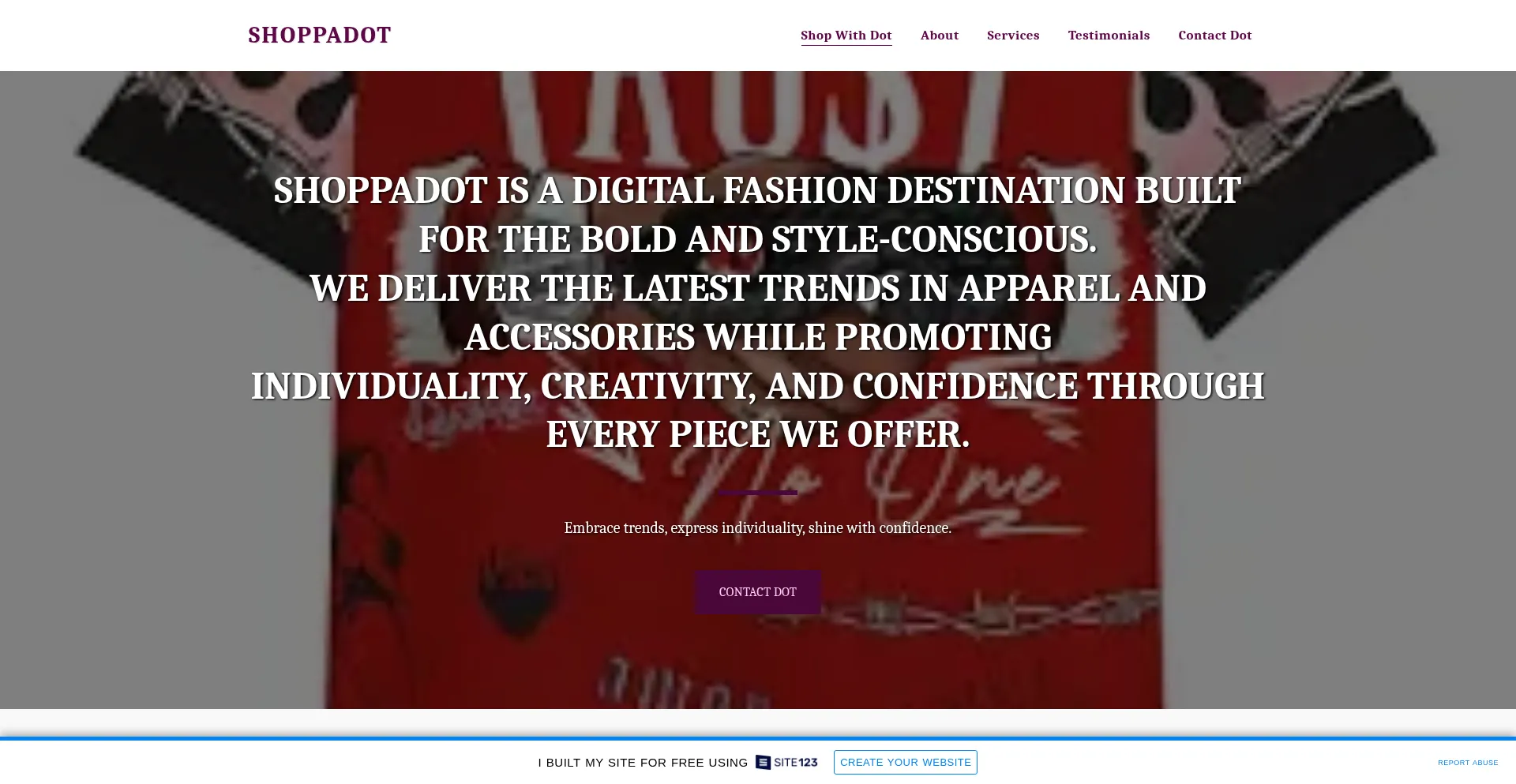The image size is (1516, 784).
Task: Click the SITE123 brand name text
Action: click(x=795, y=762)
